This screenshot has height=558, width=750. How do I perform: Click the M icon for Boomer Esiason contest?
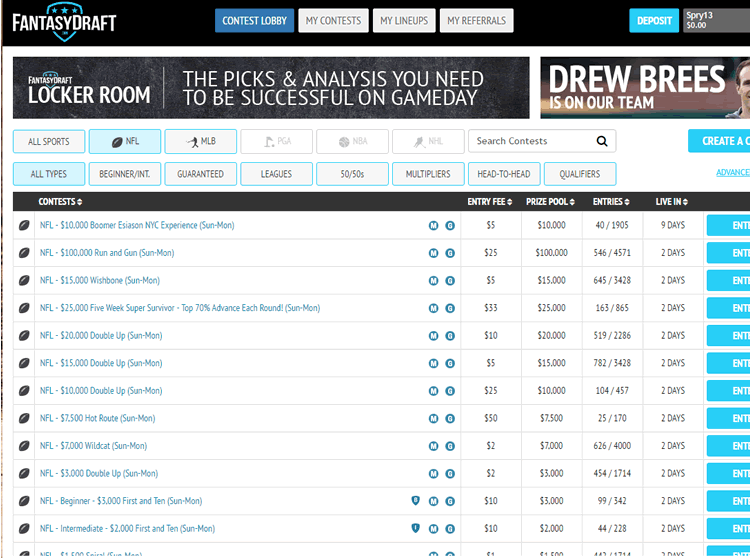point(433,226)
